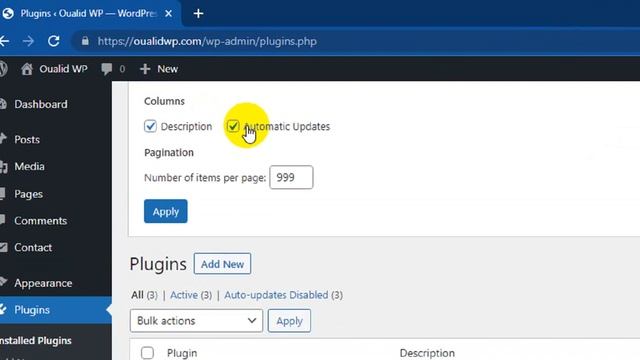The height and width of the screenshot is (360, 640).
Task: Click the New link in admin bar
Action: coord(167,69)
